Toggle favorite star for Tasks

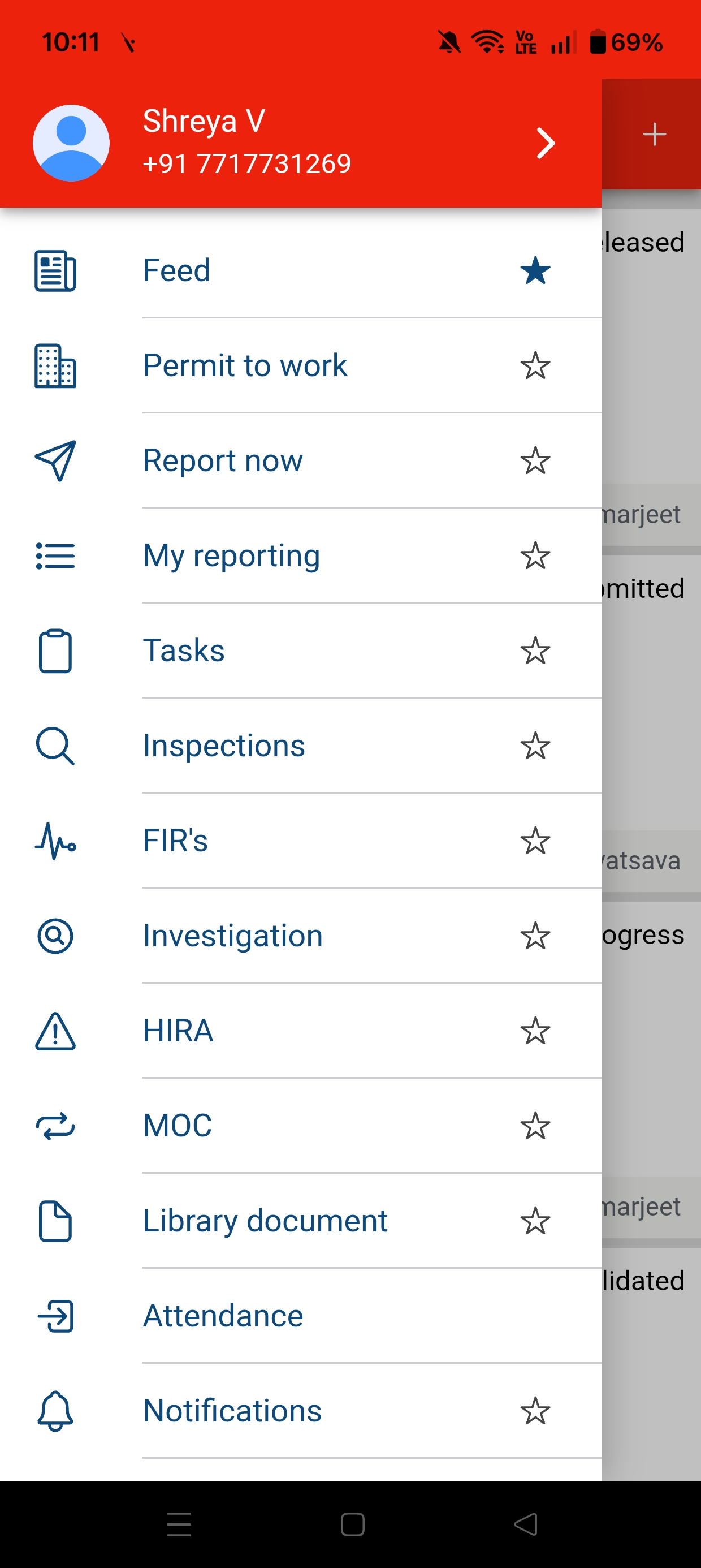535,651
